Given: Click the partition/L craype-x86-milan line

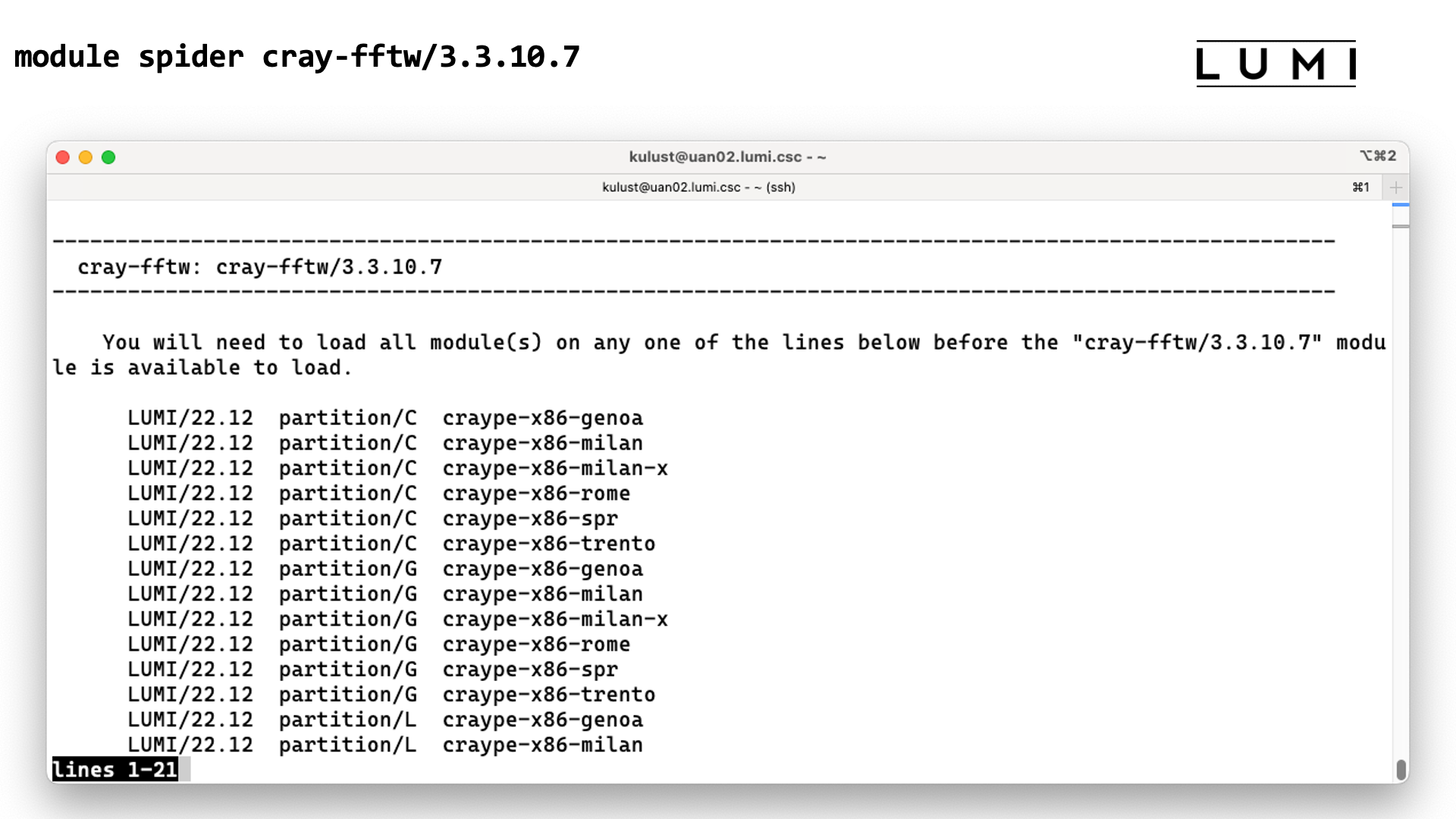Looking at the screenshot, I should (x=384, y=745).
